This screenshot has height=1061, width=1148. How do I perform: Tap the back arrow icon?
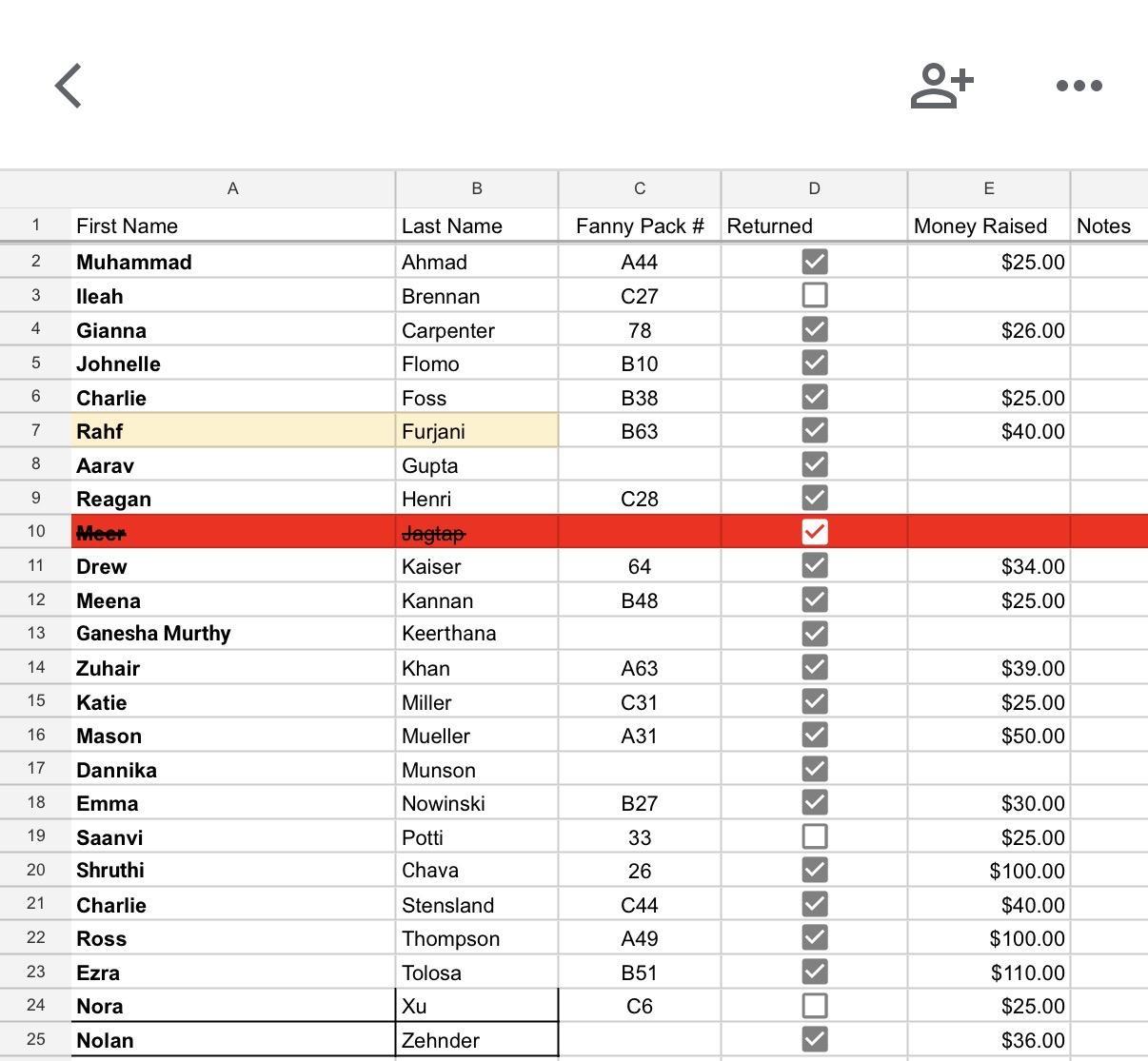(x=69, y=86)
